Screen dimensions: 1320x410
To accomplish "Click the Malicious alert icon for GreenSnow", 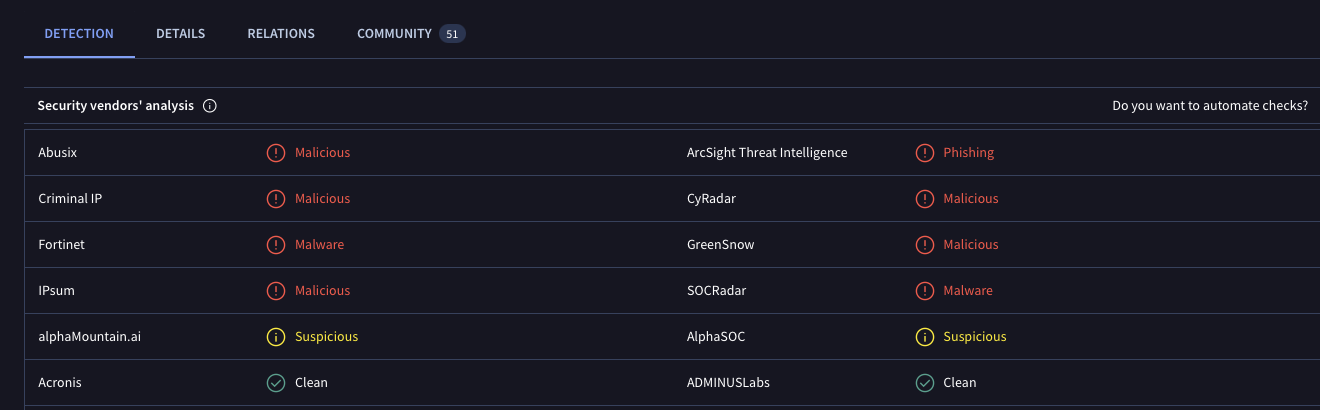I will tap(925, 245).
